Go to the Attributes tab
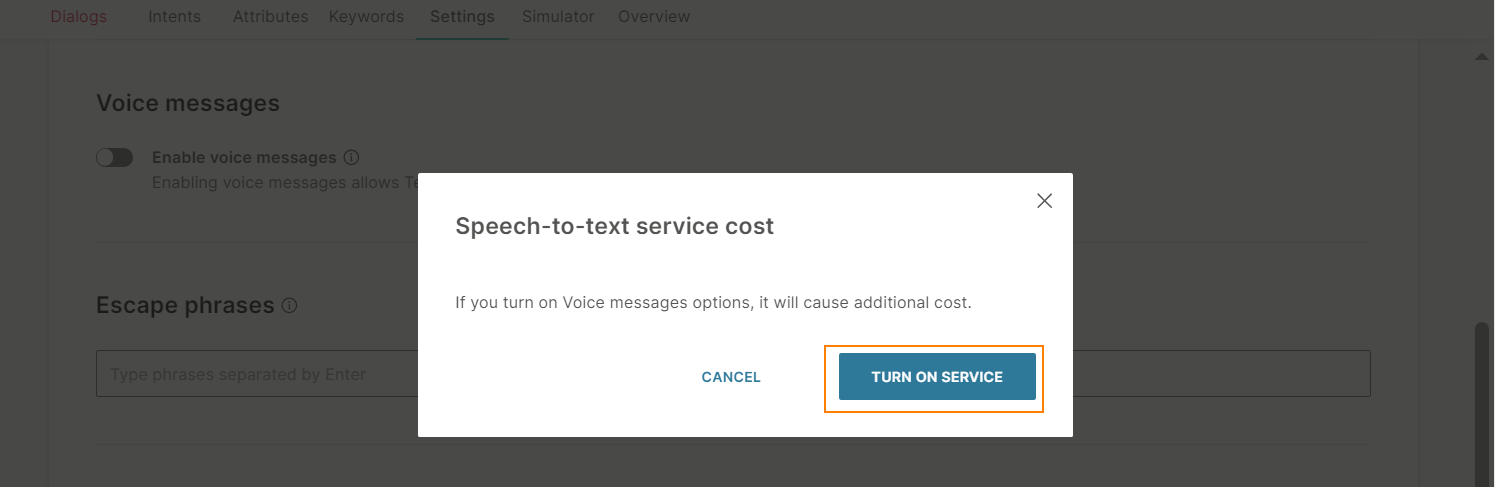 (x=270, y=17)
